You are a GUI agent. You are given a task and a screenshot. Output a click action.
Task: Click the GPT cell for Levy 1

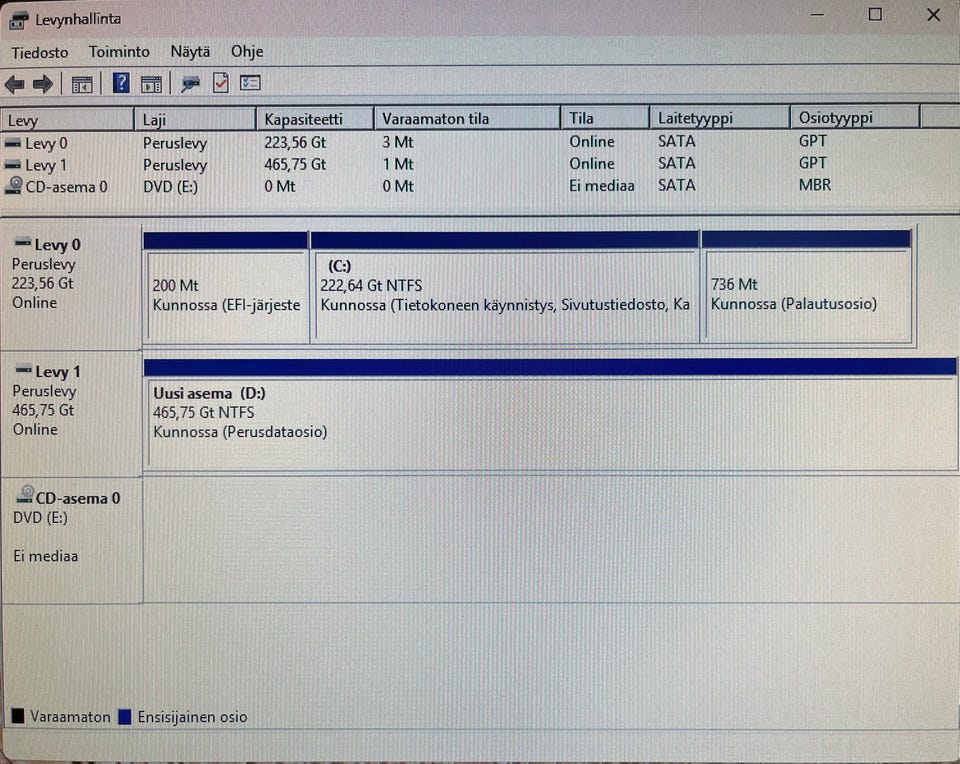pos(812,163)
